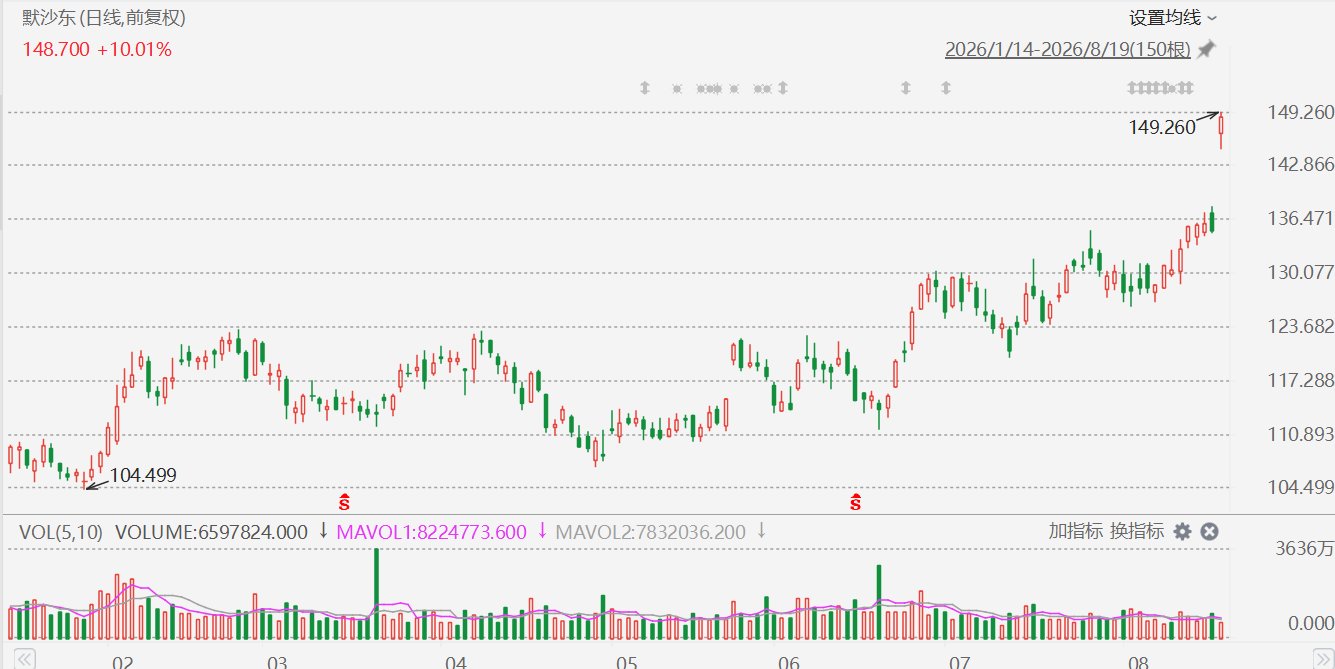Viewport: 1335px width, 669px height.
Task: Click the grey arrow after MAVOL2
Action: pyautogui.click(x=761, y=531)
